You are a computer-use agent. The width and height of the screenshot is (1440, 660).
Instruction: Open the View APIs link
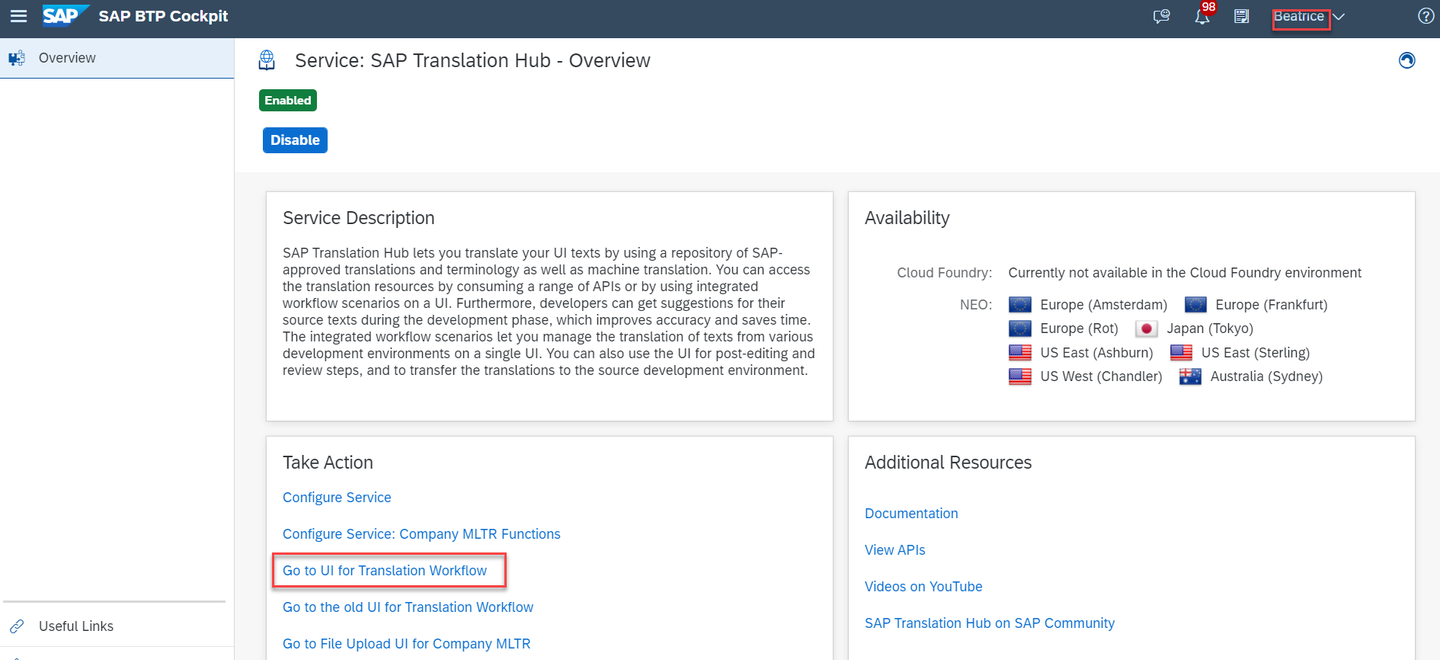point(895,550)
